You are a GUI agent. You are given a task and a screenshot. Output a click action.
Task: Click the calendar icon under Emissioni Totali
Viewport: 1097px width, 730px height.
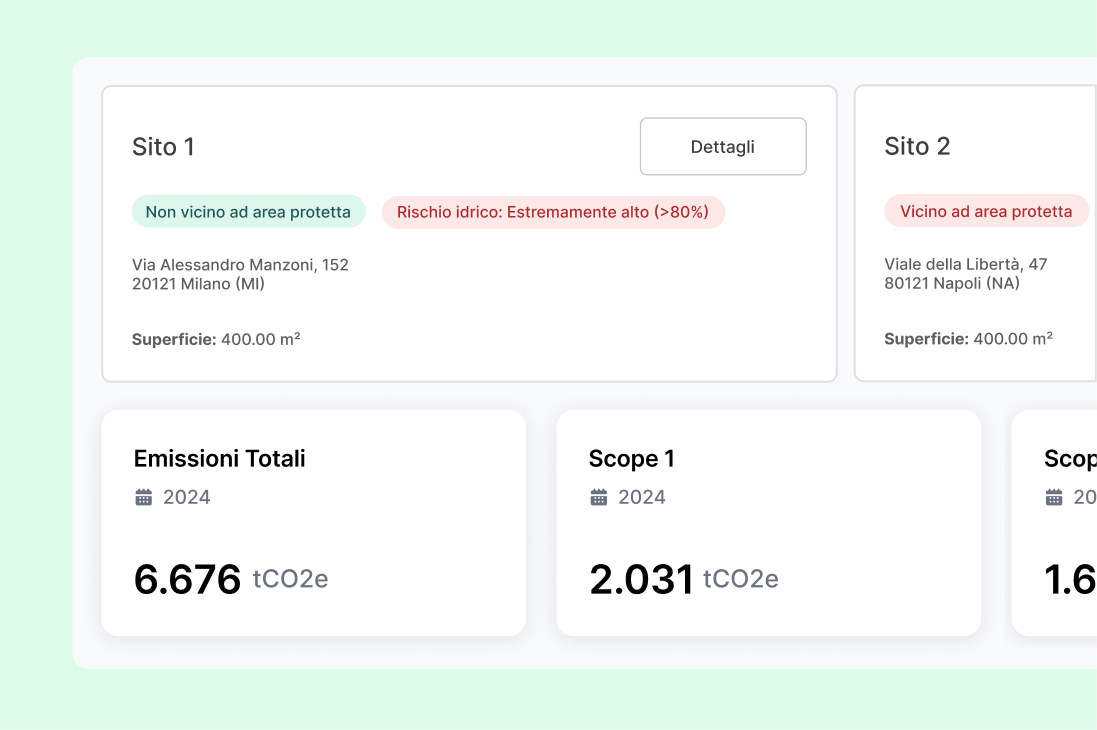[x=145, y=496]
